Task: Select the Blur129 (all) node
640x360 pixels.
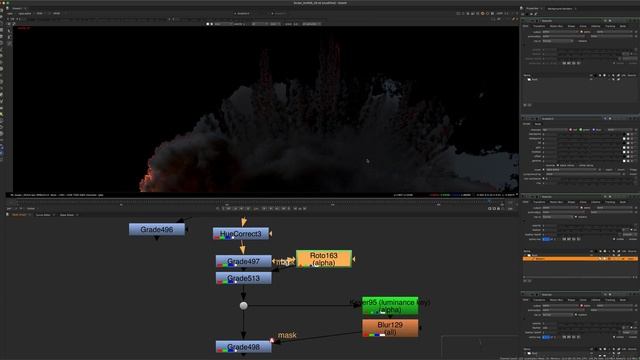Action: [390, 328]
